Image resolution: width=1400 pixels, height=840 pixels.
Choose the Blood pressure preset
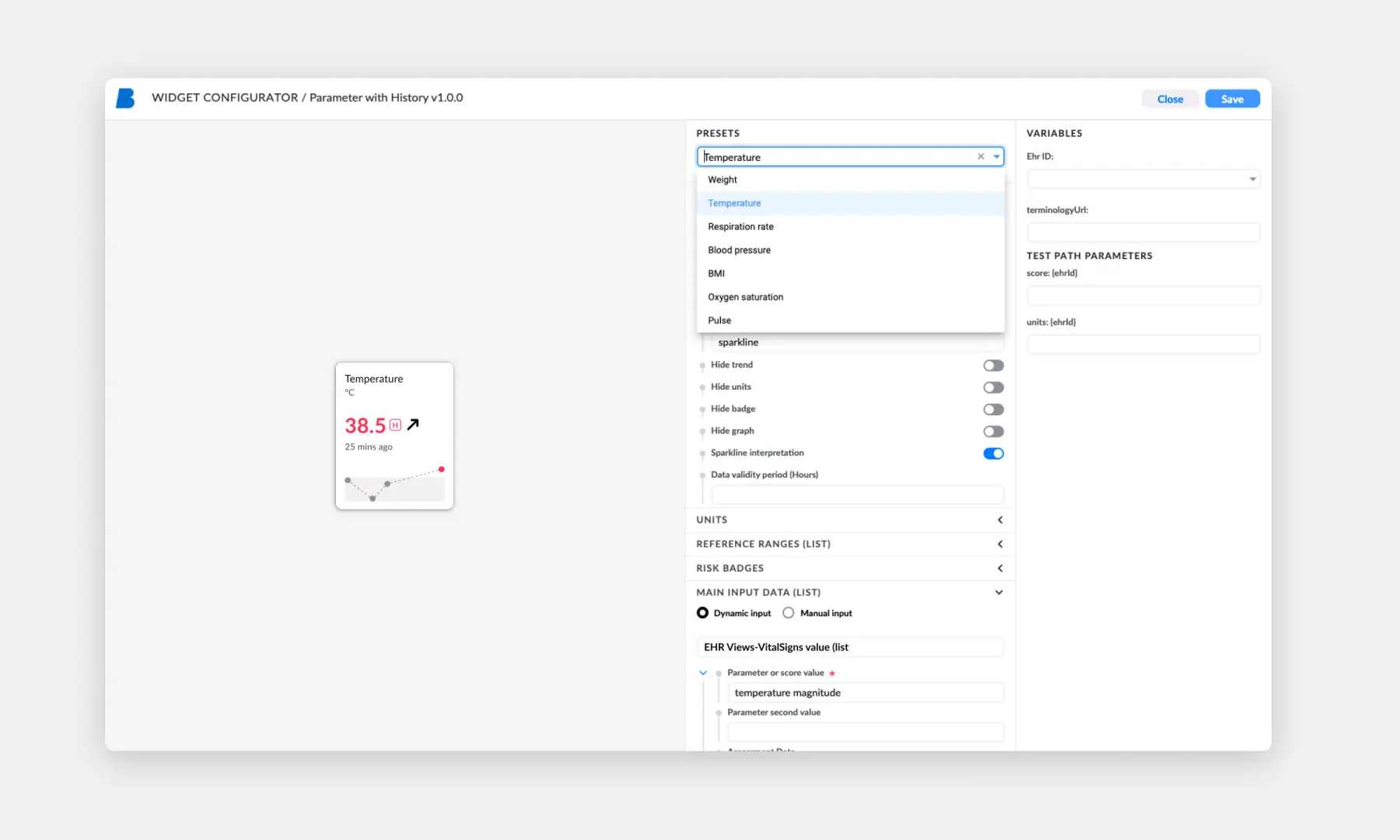coord(850,250)
